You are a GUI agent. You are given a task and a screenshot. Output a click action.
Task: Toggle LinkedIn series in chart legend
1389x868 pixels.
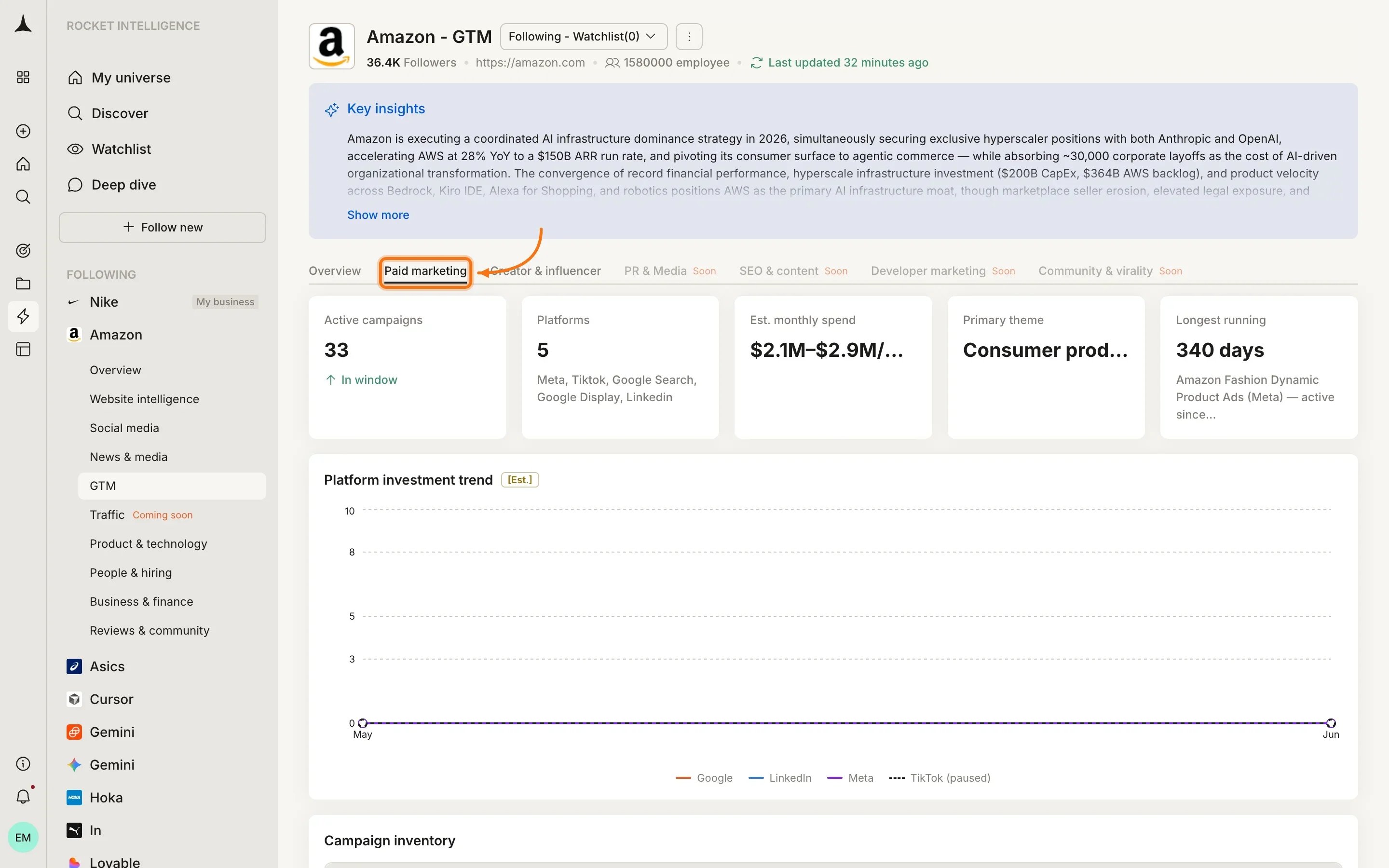pyautogui.click(x=780, y=778)
